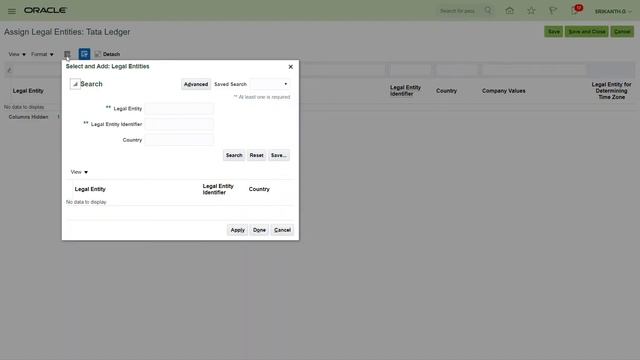Click background Country column header
Viewport: 640px width, 360px height.
click(x=447, y=91)
